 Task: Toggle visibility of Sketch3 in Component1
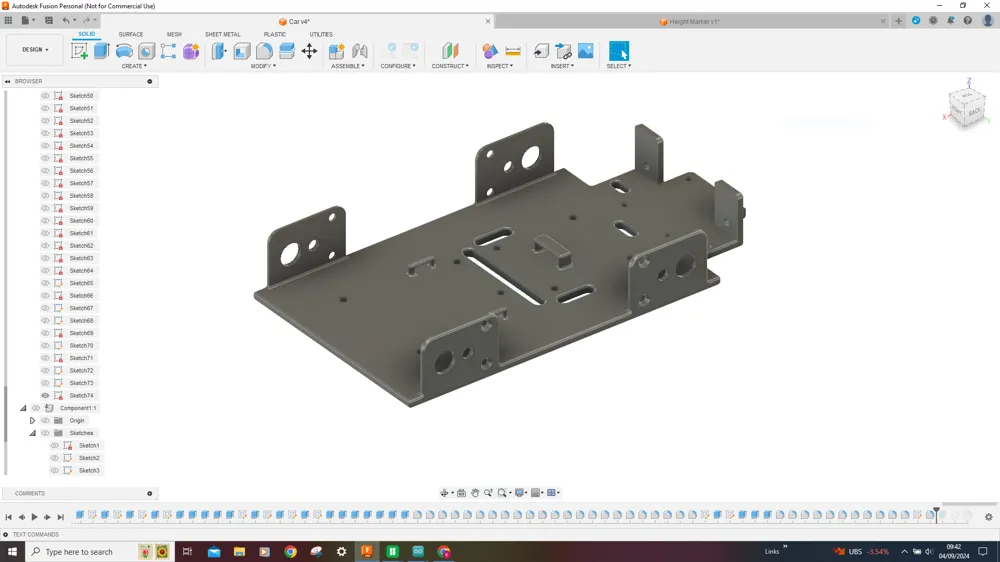click(55, 471)
